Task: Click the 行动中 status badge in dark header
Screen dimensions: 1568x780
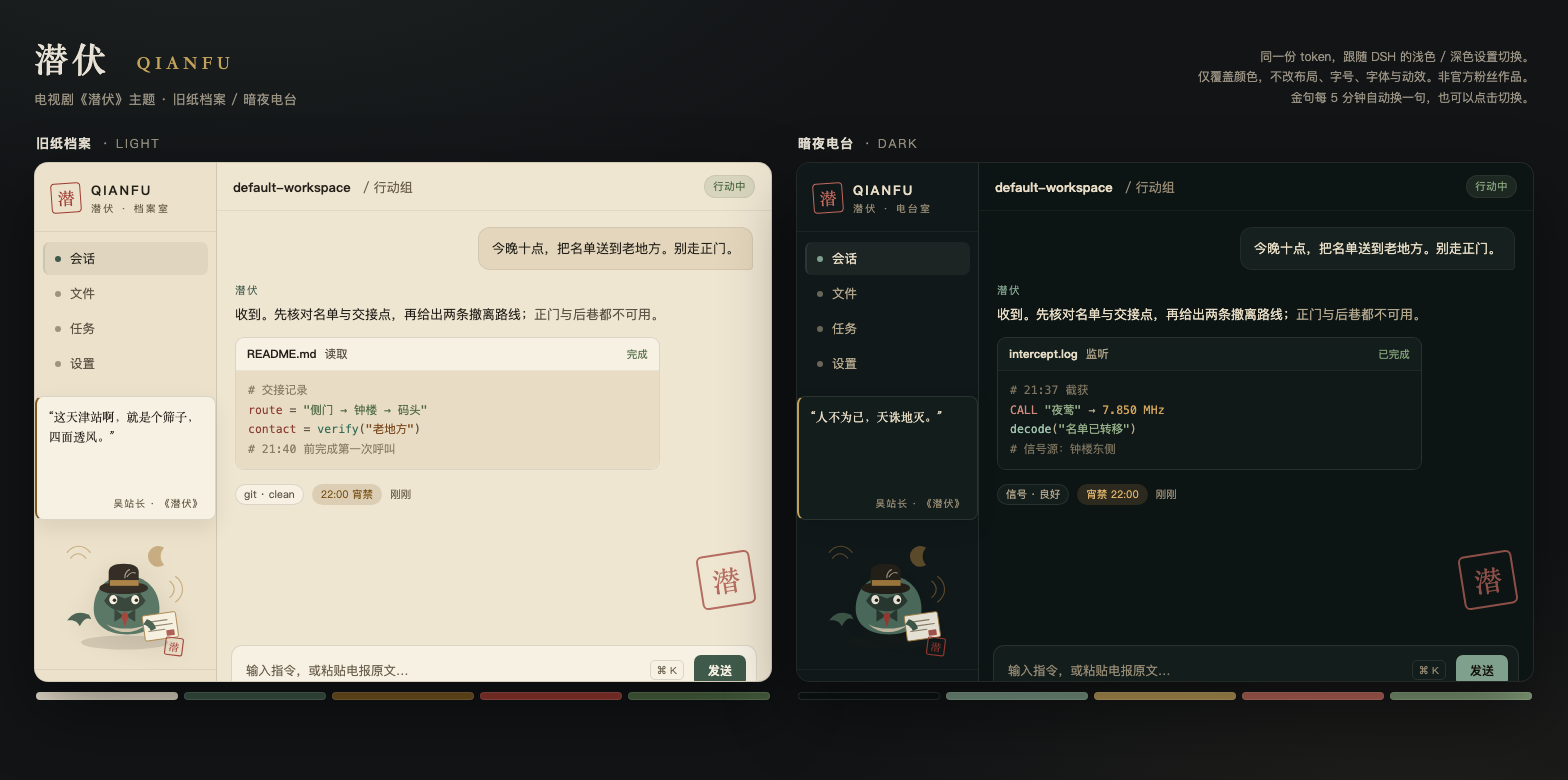Action: [x=1492, y=186]
